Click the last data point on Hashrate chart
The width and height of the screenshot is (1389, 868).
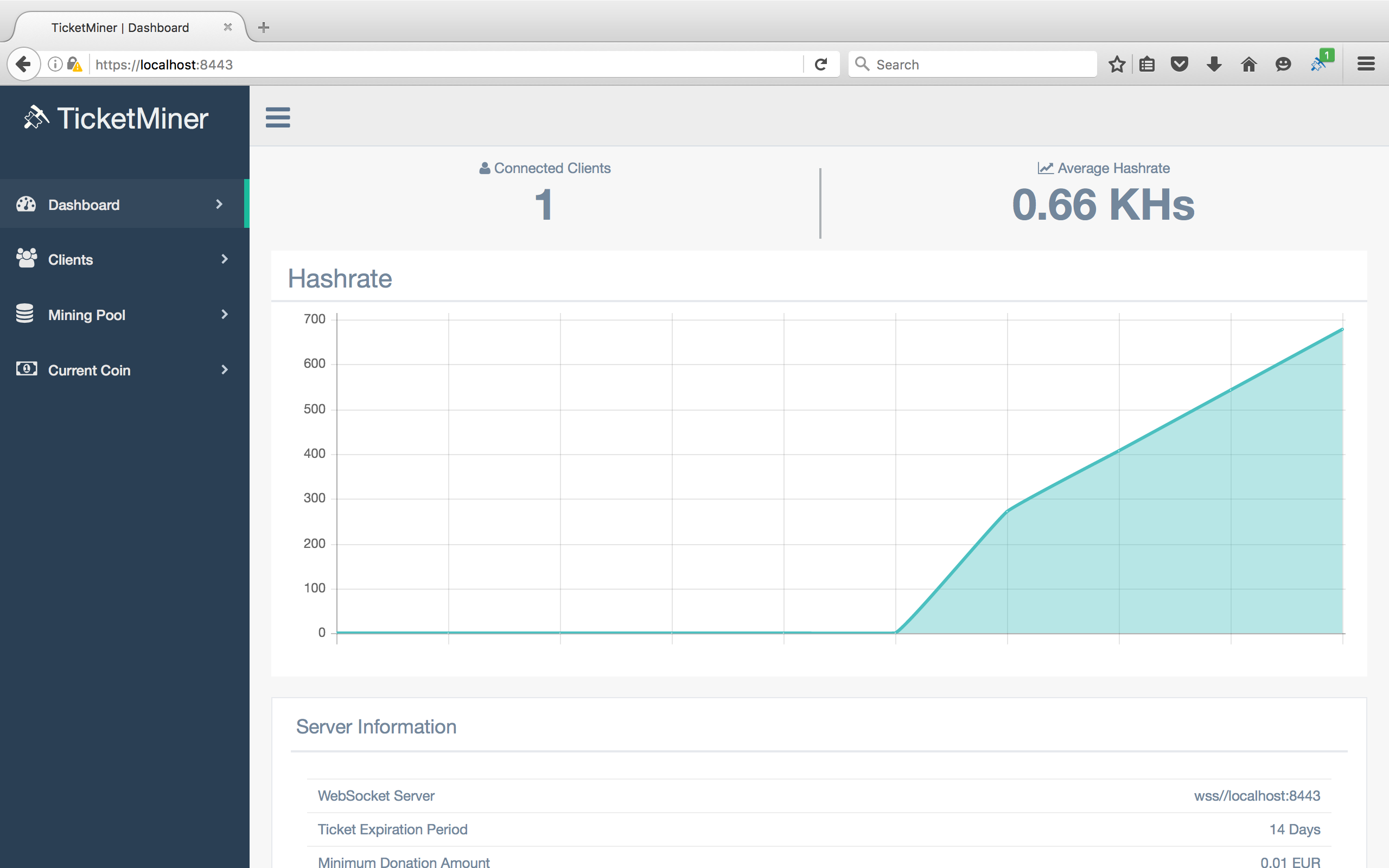pyautogui.click(x=1342, y=329)
